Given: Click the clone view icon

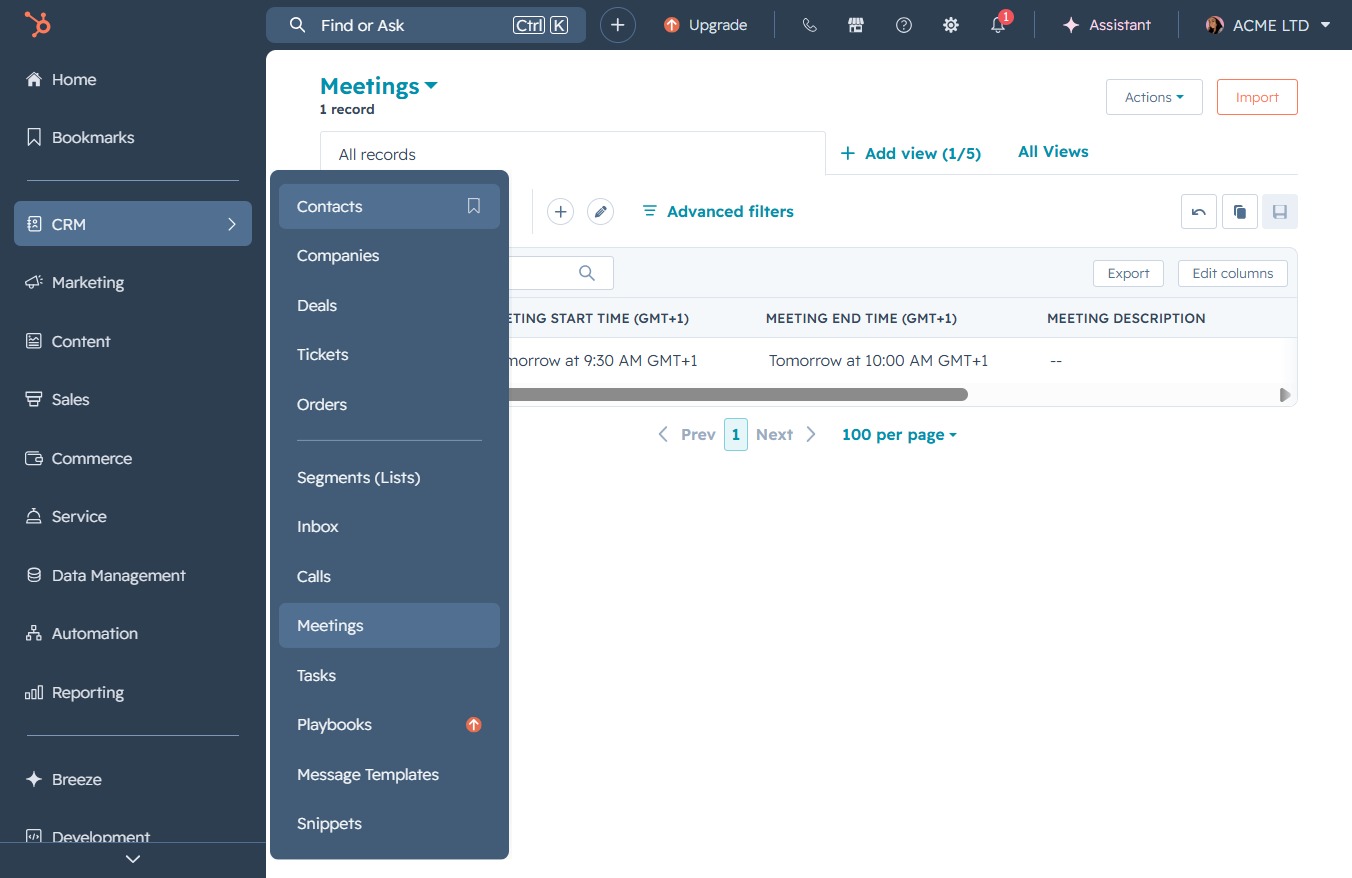Looking at the screenshot, I should tap(1240, 211).
